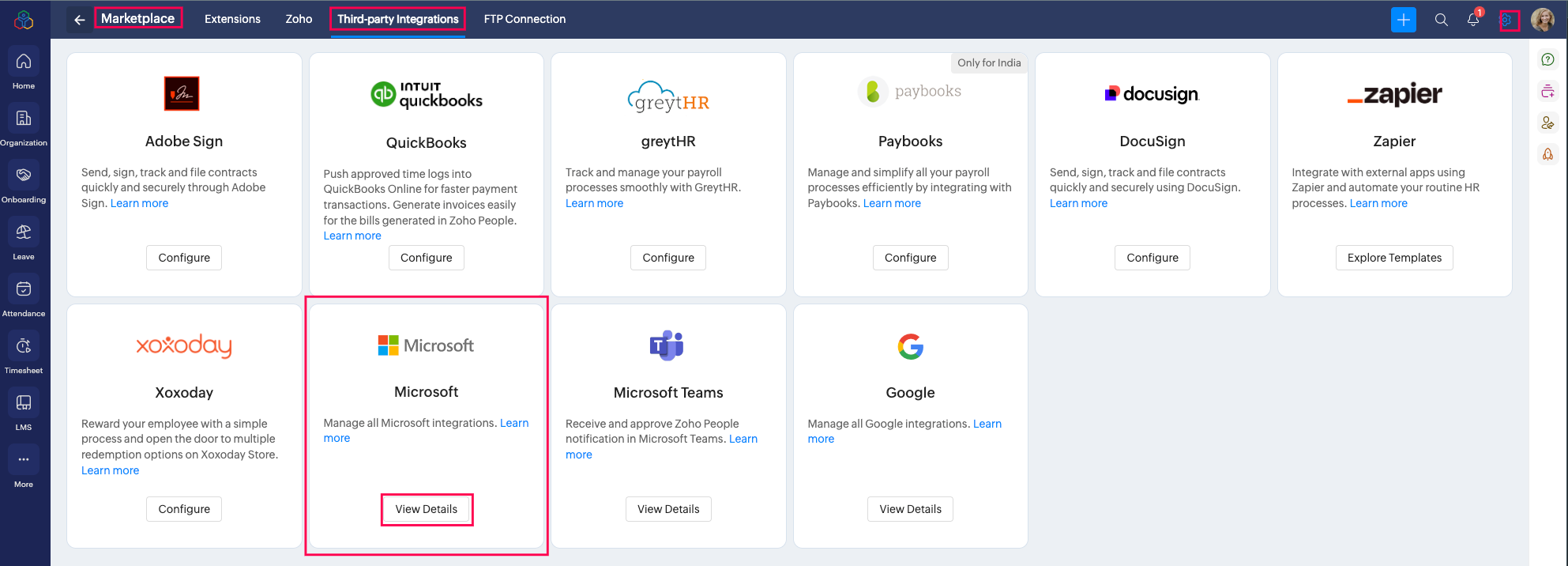Open Learn more link for Adobe Sign
1568x566 pixels.
139,203
